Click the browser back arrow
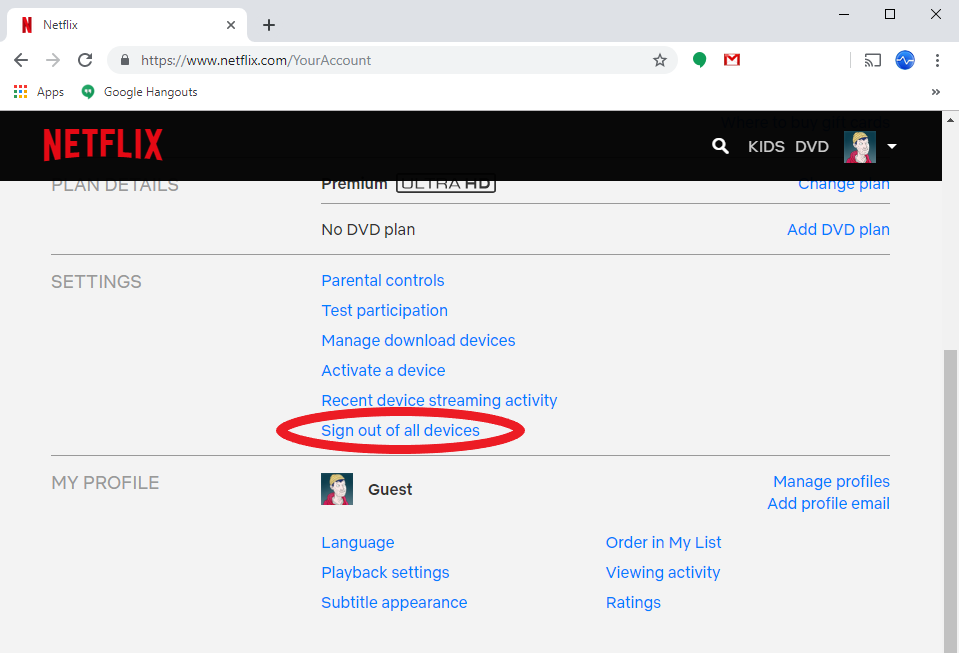959x653 pixels. click(21, 60)
